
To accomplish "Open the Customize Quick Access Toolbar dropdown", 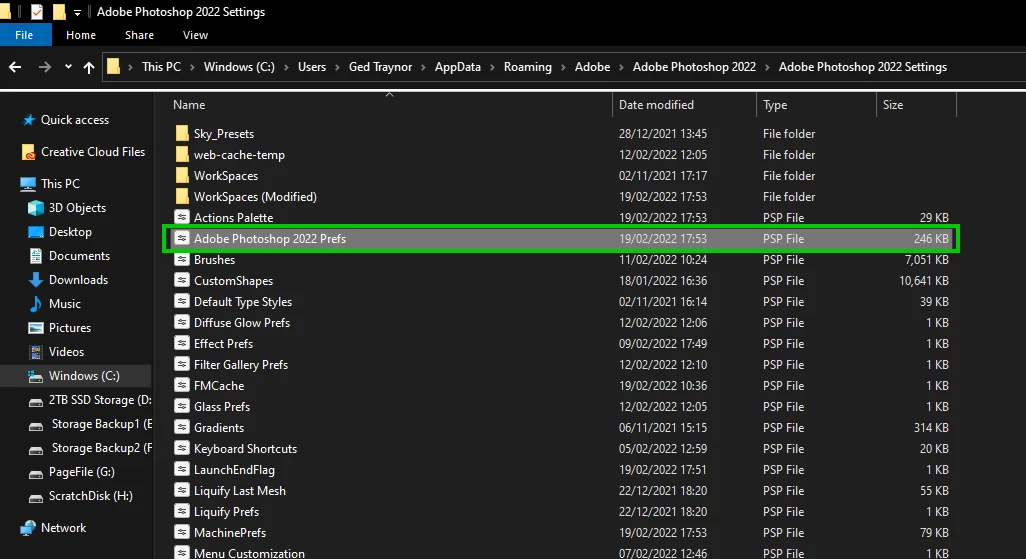I will (77, 12).
